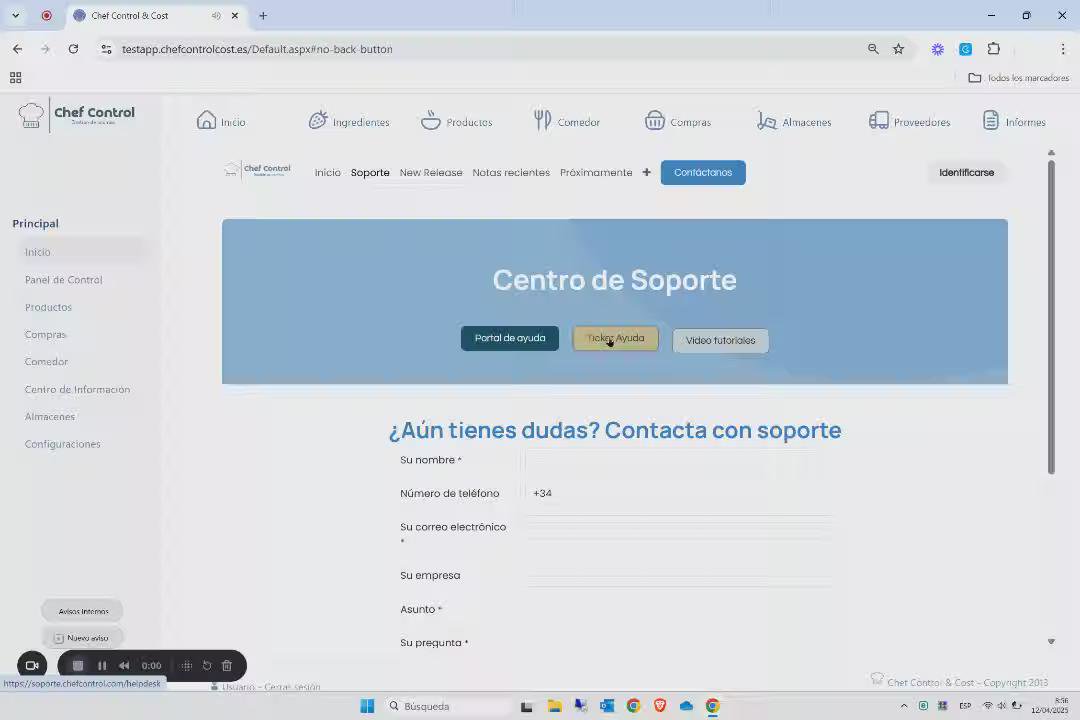1080x720 pixels.
Task: Select Productos in the Principal sidebar
Action: [x=48, y=307]
